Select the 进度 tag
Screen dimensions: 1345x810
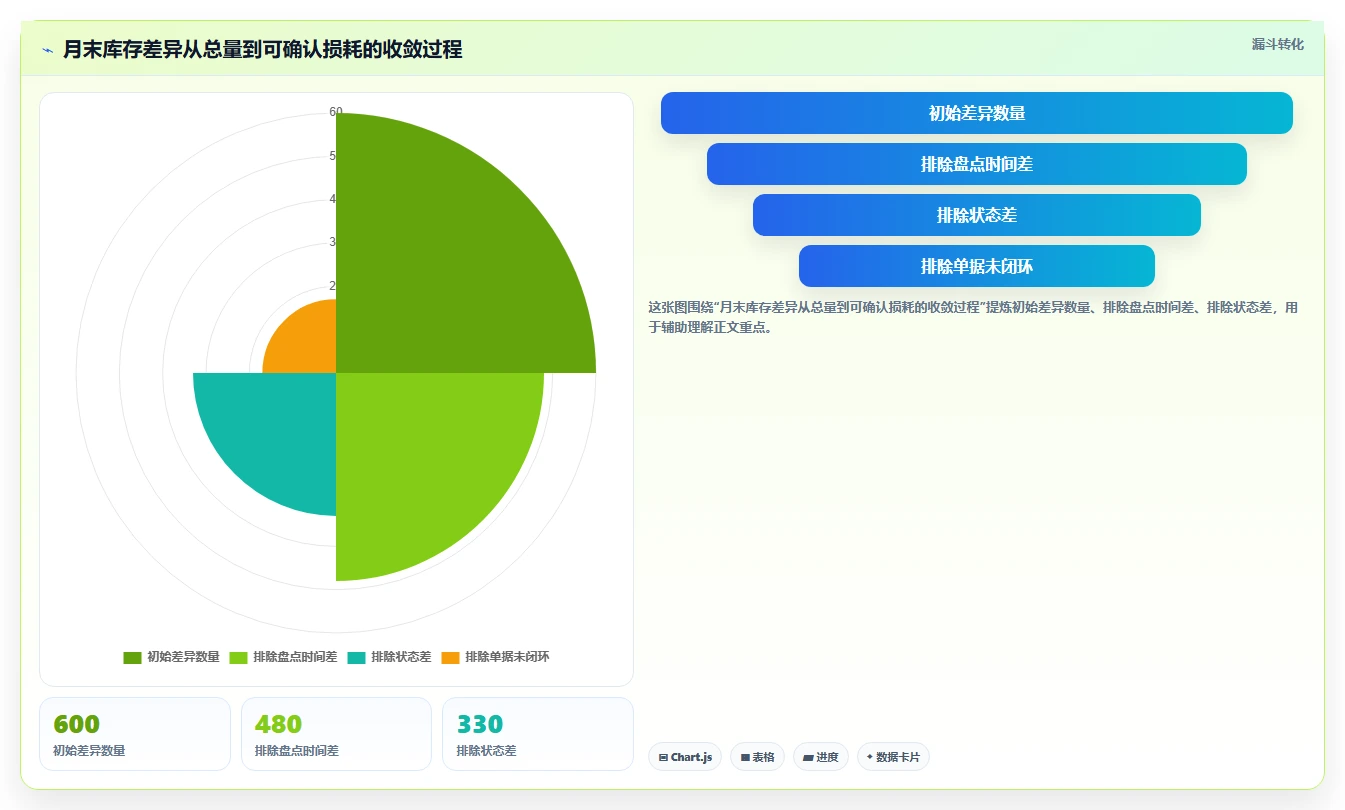click(x=821, y=757)
